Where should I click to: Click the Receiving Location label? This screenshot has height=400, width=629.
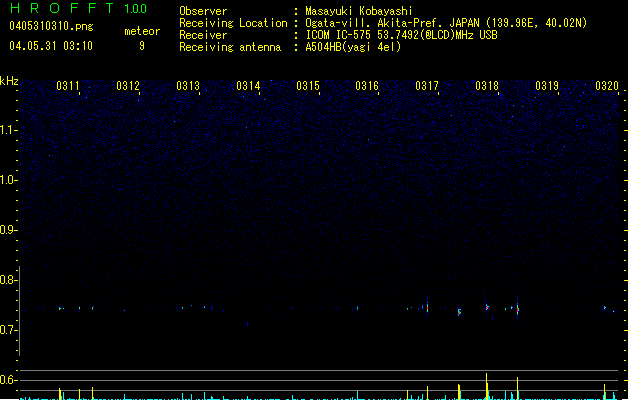pos(233,23)
